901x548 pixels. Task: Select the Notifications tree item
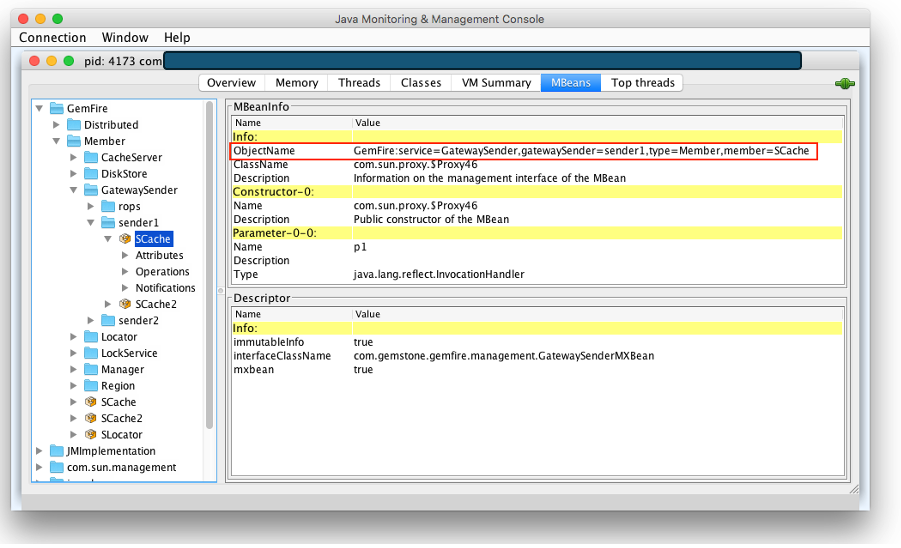(165, 288)
